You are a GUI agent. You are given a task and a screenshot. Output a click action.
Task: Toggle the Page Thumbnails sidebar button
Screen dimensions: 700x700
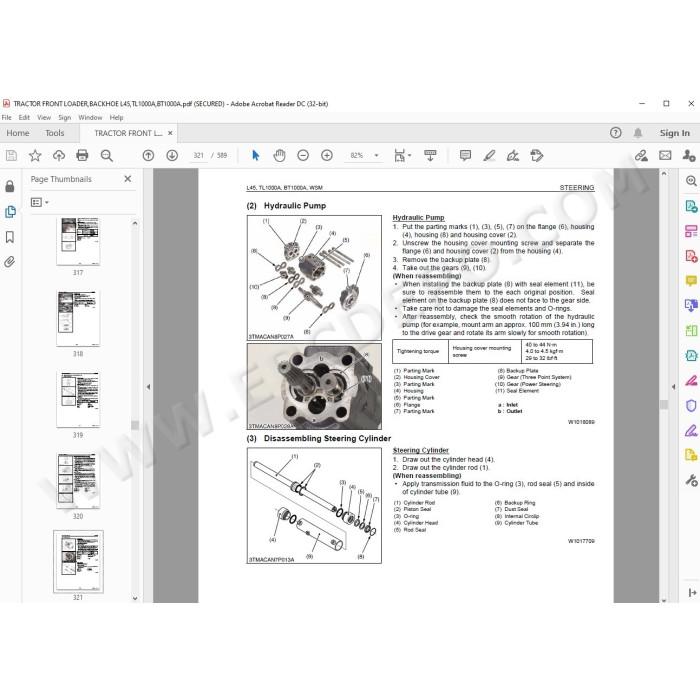(x=10, y=212)
